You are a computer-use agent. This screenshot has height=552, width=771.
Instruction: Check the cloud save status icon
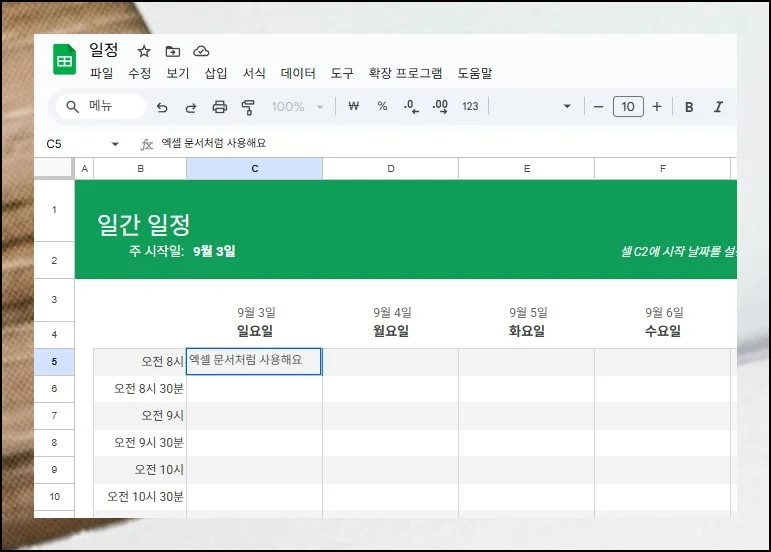[x=201, y=51]
